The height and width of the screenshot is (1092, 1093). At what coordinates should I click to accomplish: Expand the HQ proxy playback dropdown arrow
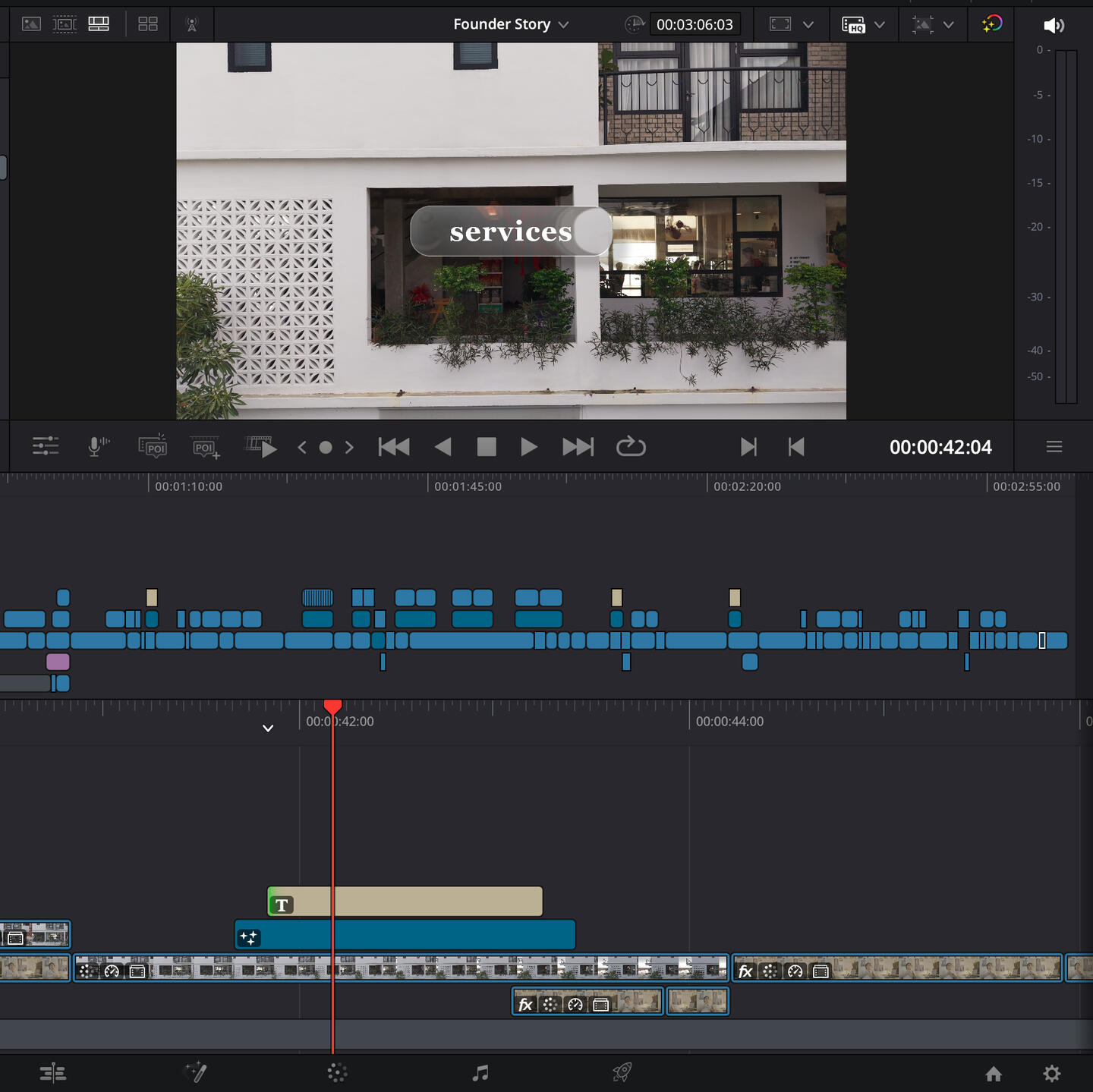(x=880, y=24)
